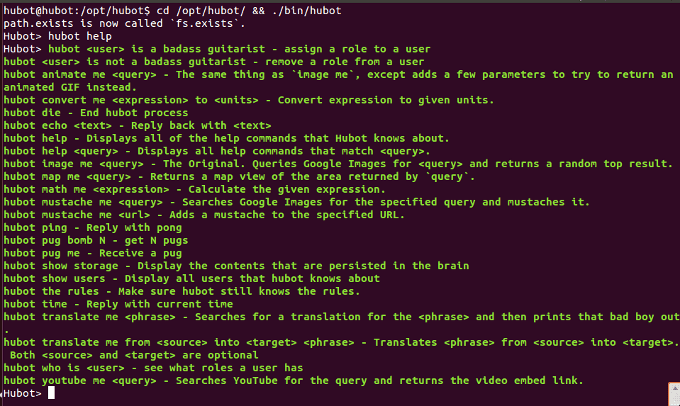Click the 'hubot help' command typed at the prompt

[80, 36]
